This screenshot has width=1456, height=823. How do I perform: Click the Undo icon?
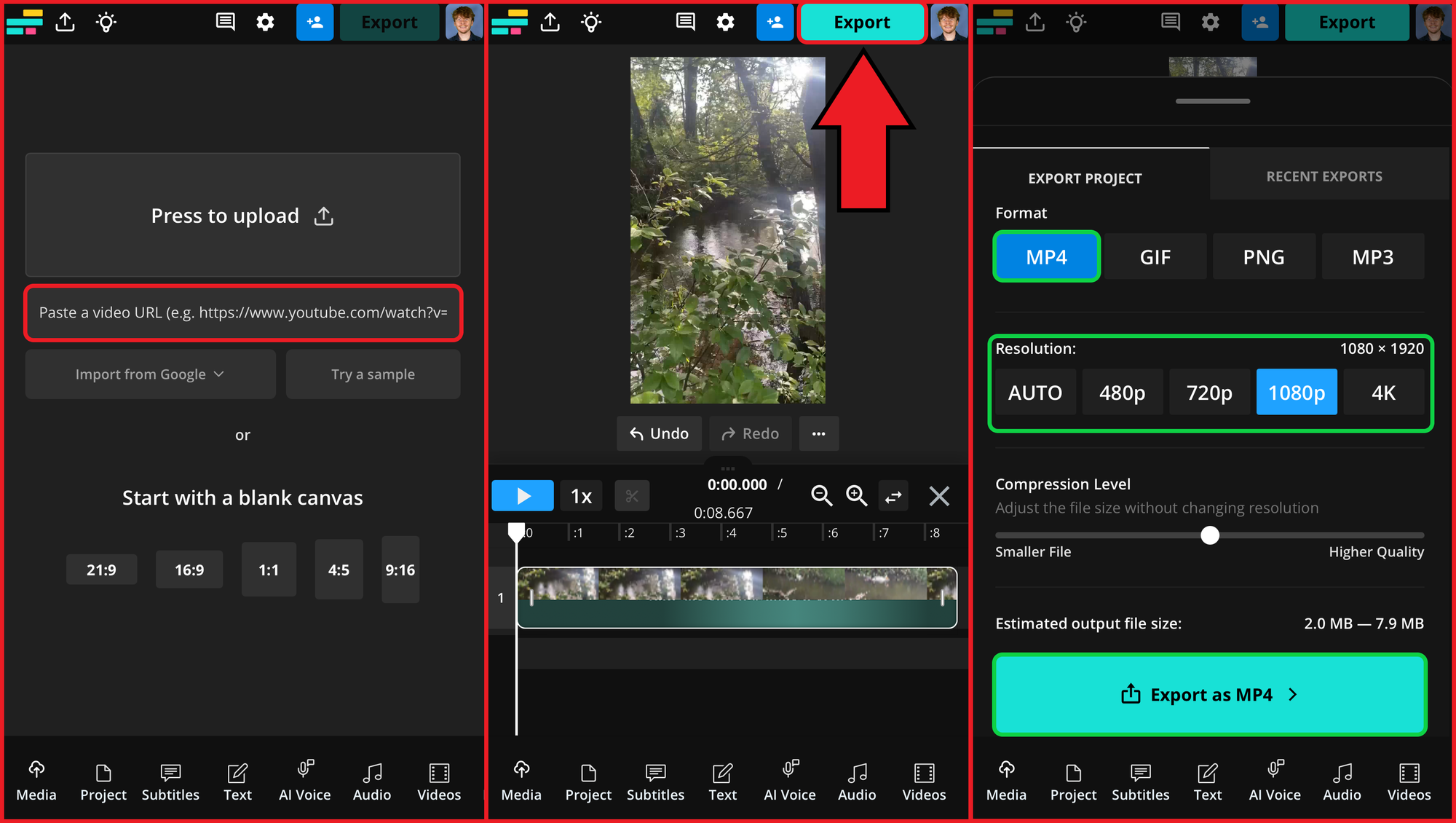tap(658, 433)
